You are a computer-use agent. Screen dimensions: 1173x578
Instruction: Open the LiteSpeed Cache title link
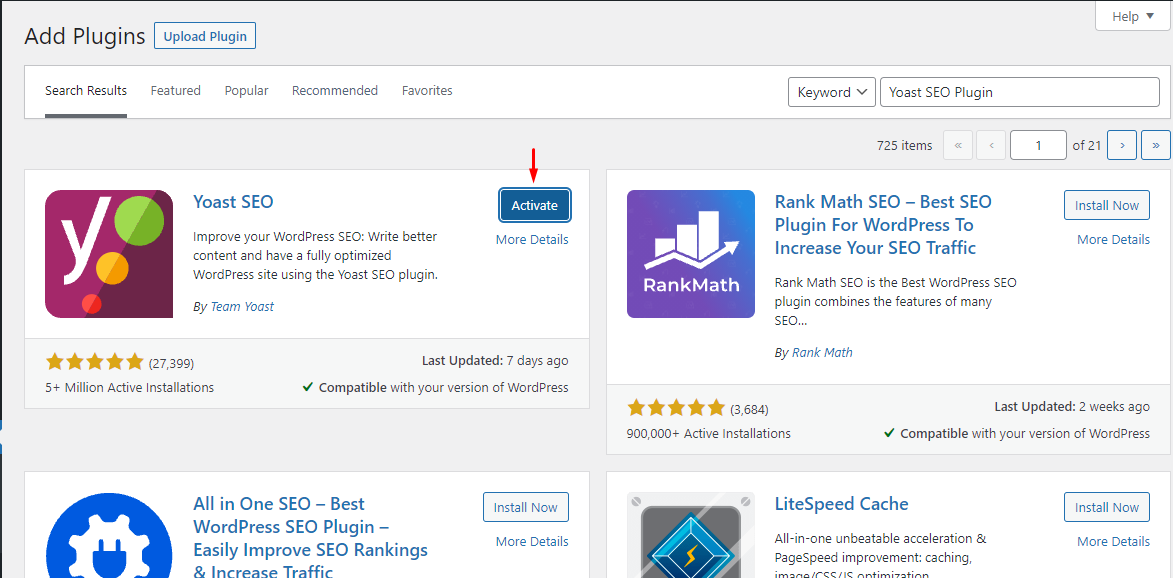point(842,504)
